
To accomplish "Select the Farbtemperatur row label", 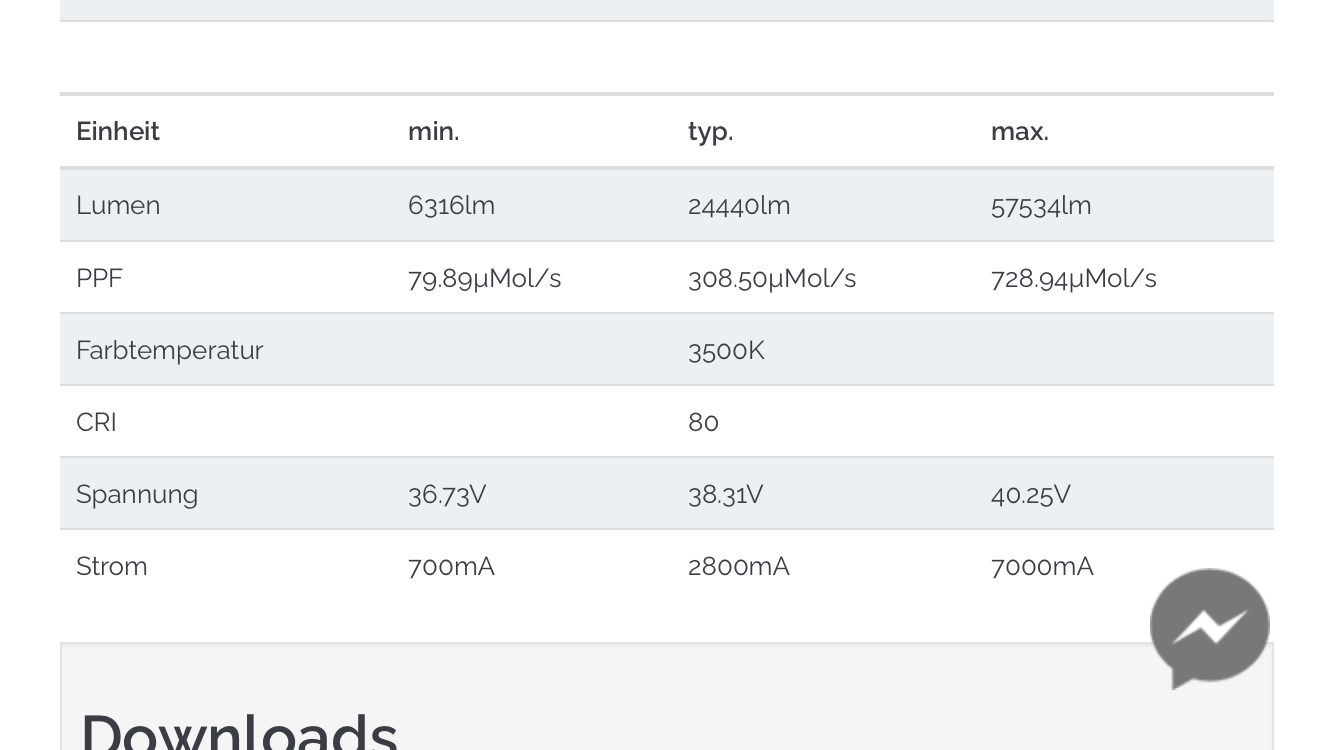I will pos(169,350).
